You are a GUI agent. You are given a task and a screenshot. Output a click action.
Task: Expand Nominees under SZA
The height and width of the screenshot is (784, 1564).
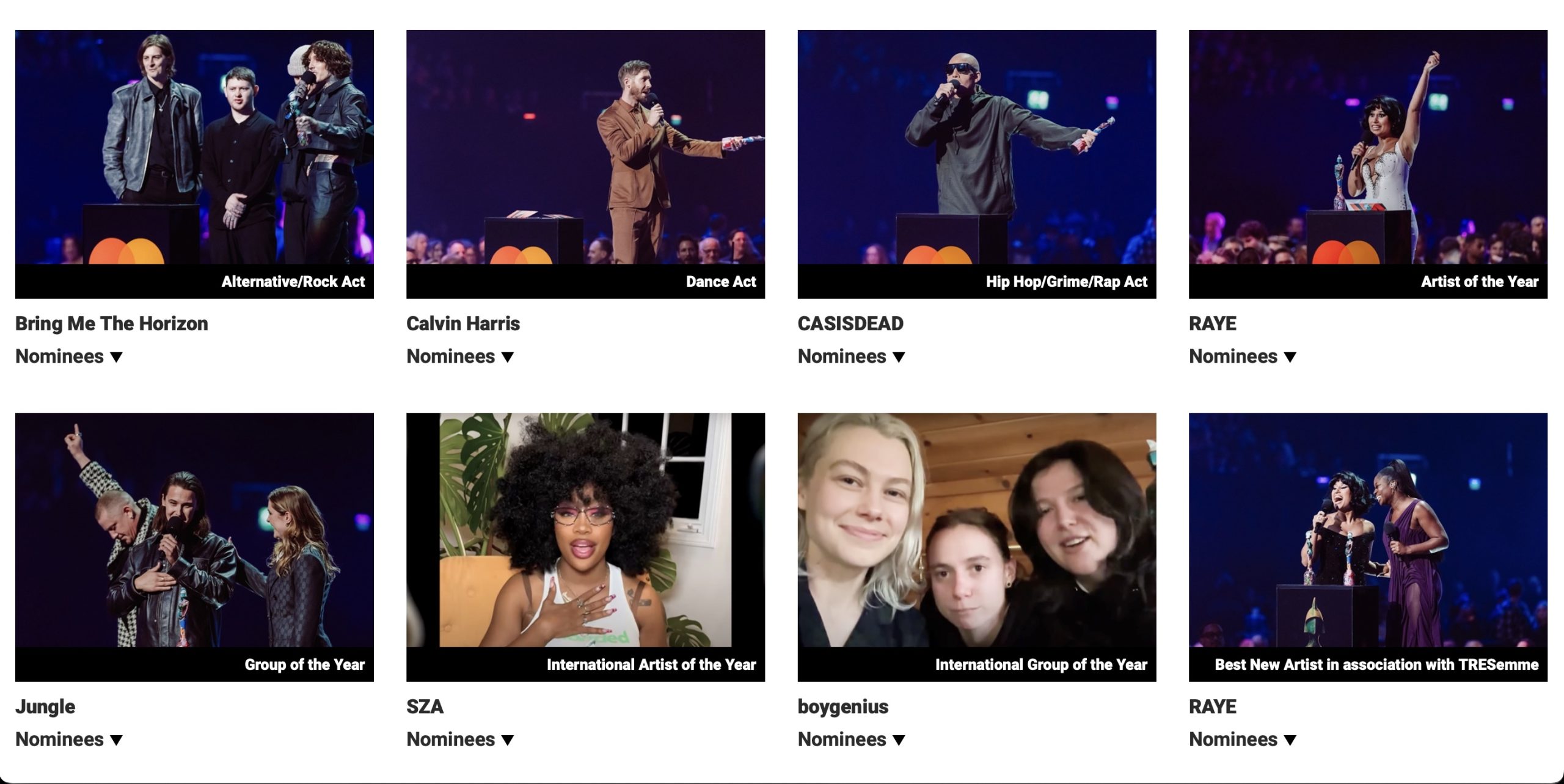pyautogui.click(x=460, y=739)
